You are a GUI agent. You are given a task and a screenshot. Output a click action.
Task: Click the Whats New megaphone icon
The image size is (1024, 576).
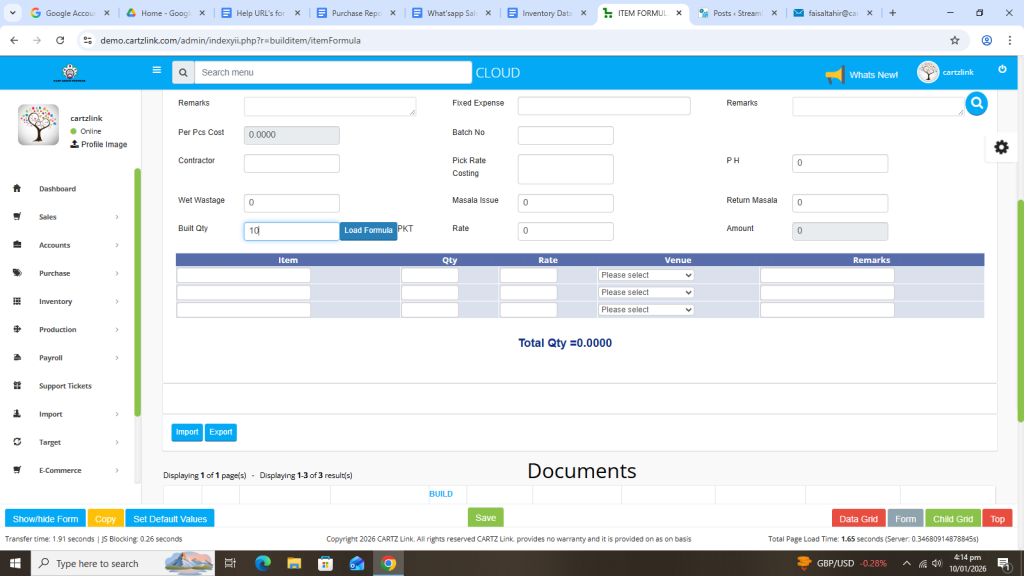point(834,75)
